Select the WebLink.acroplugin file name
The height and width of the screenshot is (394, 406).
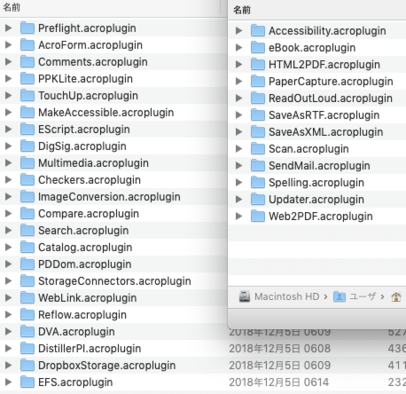(x=87, y=298)
